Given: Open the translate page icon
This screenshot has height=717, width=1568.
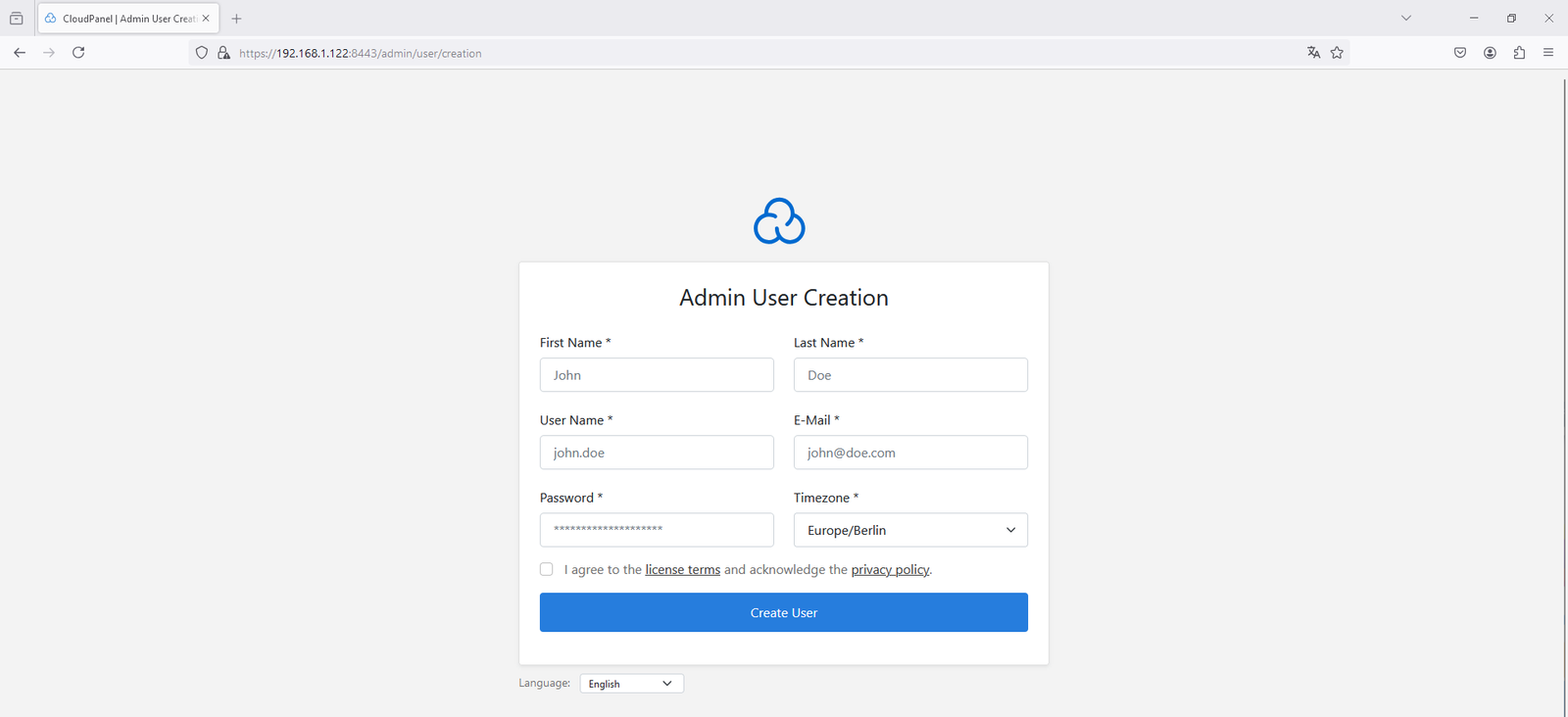Looking at the screenshot, I should [1313, 53].
